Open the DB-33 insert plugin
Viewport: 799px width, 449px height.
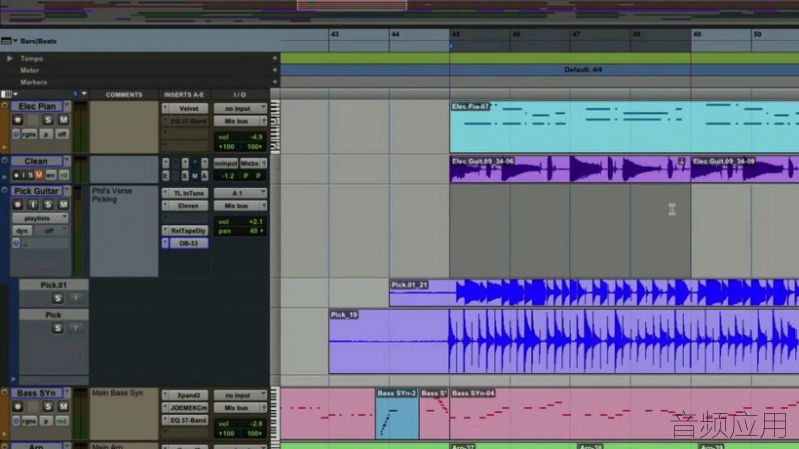pyautogui.click(x=189, y=243)
